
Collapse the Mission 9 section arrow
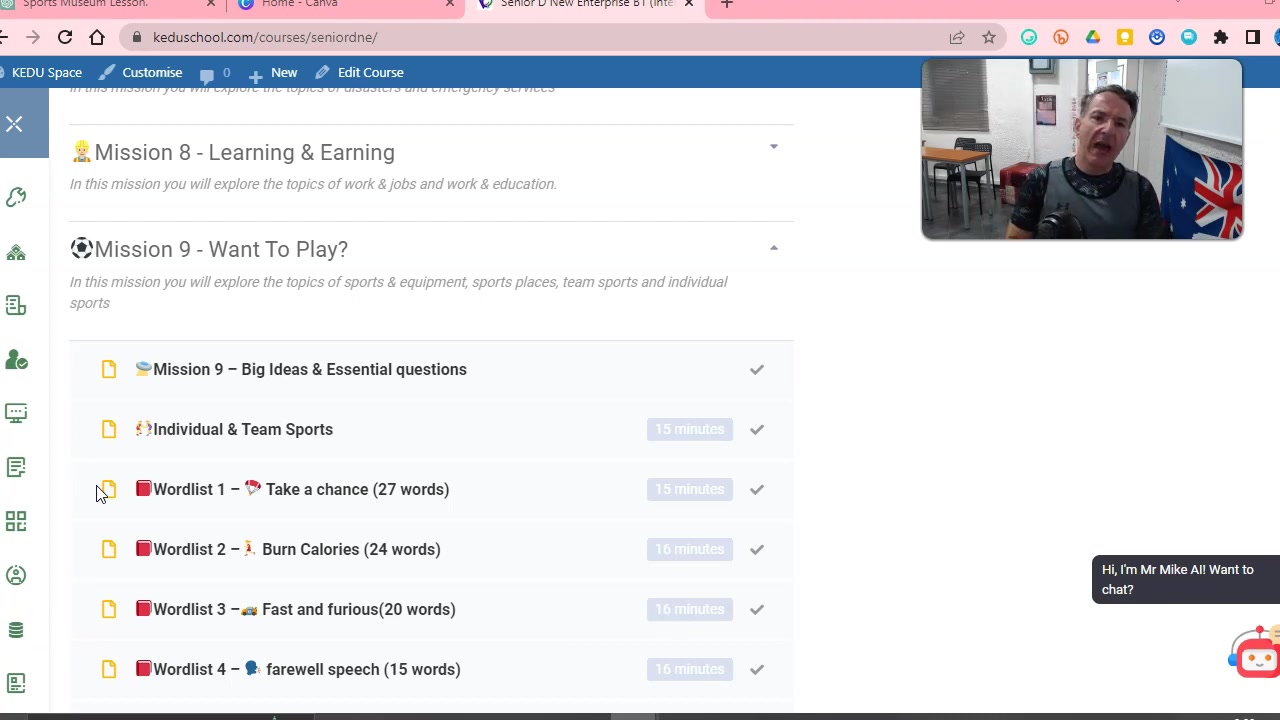tap(773, 248)
